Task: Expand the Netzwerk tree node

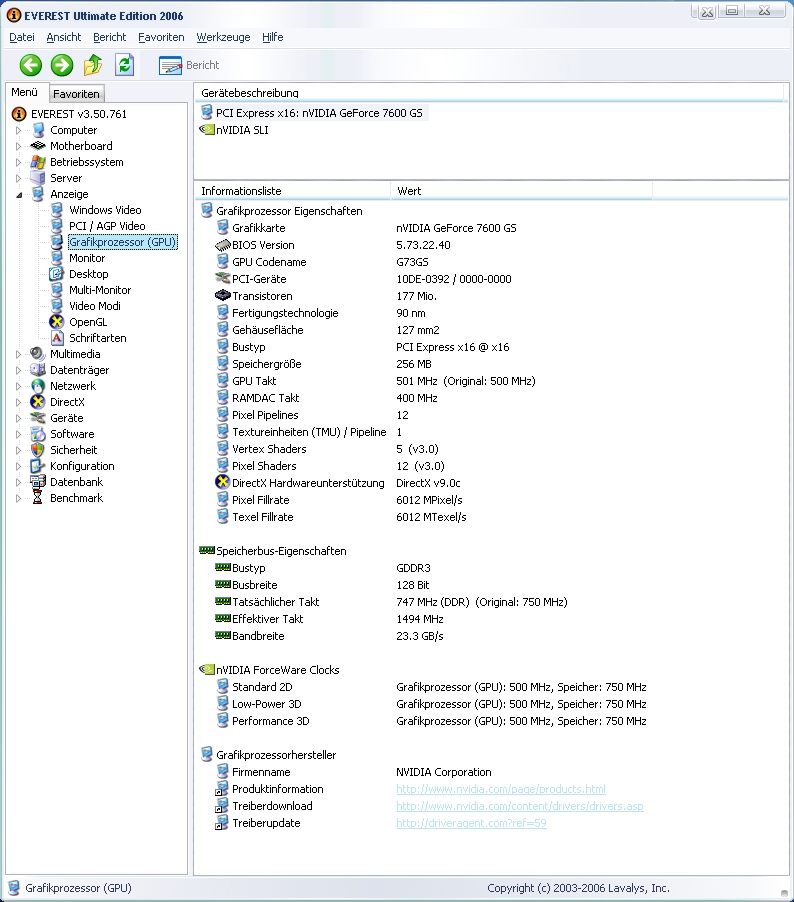Action: click(x=18, y=387)
